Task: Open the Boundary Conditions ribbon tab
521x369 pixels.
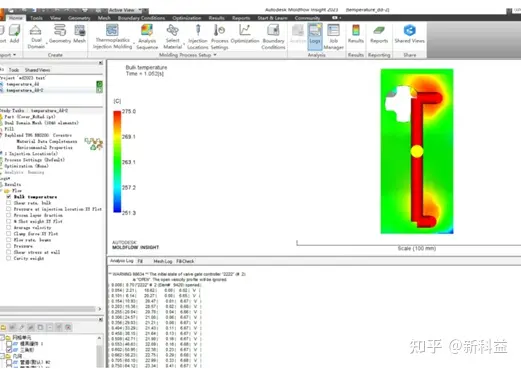Action: pos(141,18)
